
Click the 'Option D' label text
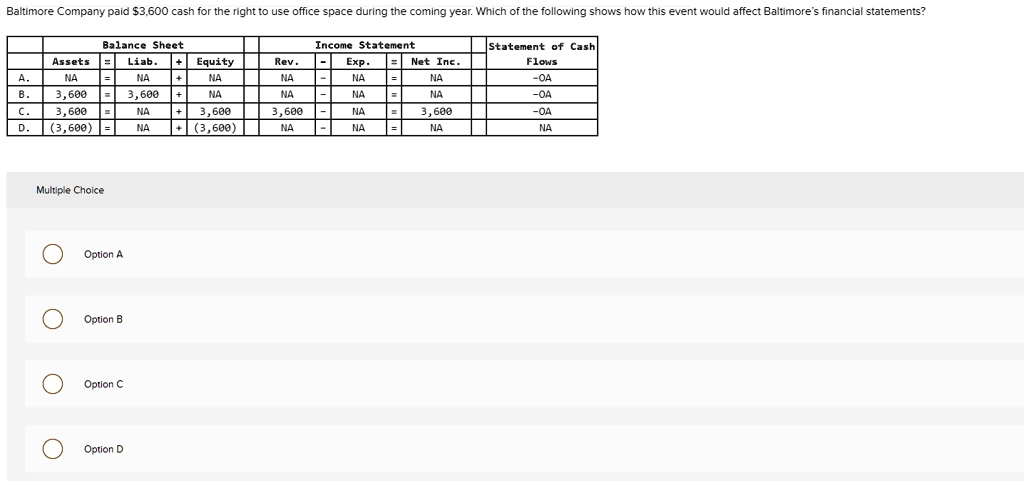(x=103, y=449)
